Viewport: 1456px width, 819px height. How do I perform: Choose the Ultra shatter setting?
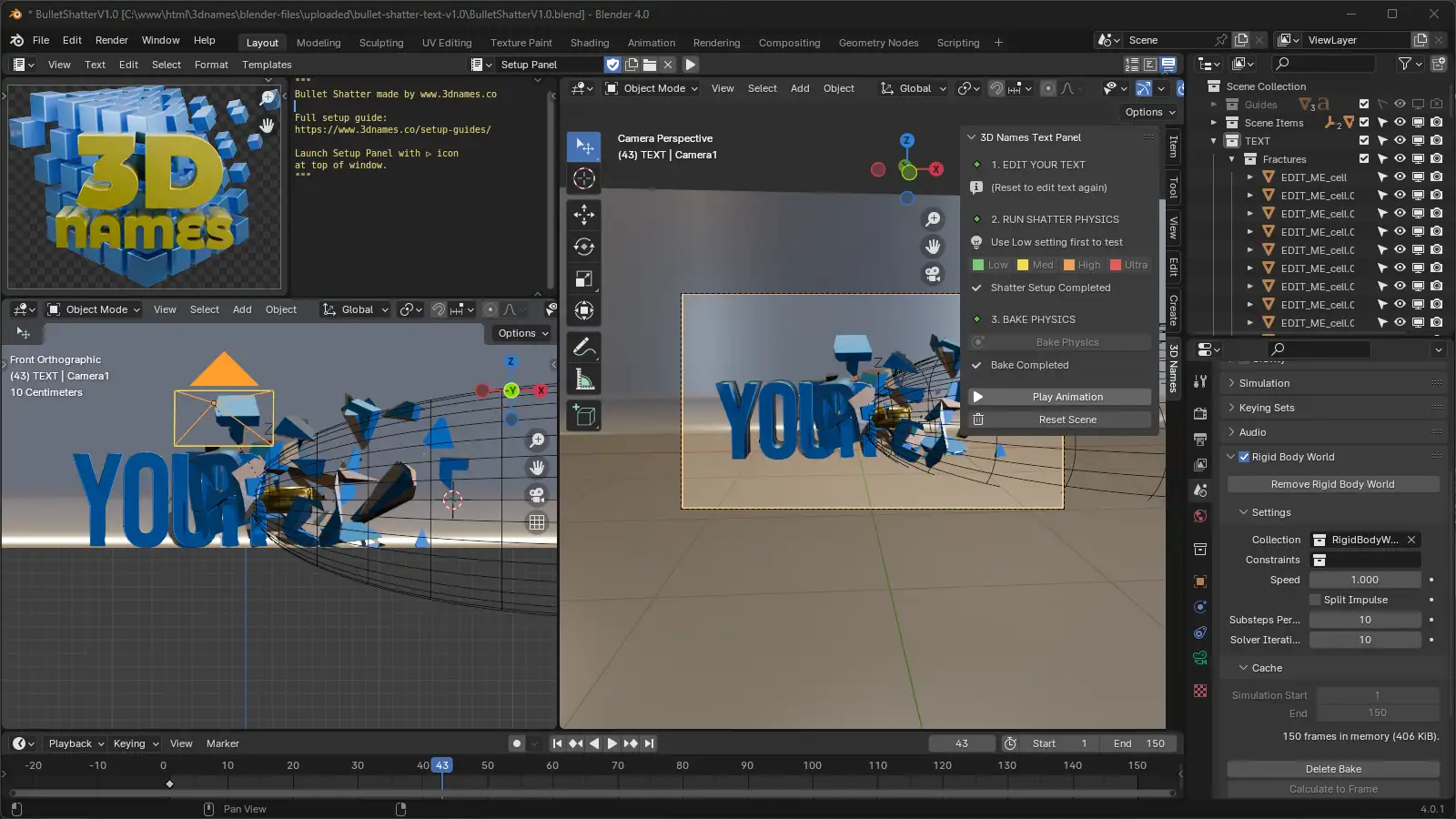pyautogui.click(x=1129, y=265)
